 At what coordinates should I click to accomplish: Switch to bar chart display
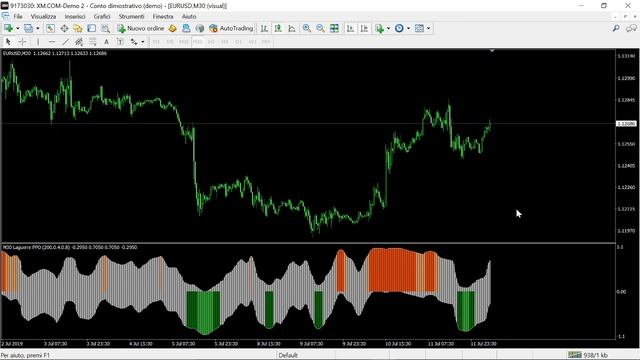coord(264,28)
